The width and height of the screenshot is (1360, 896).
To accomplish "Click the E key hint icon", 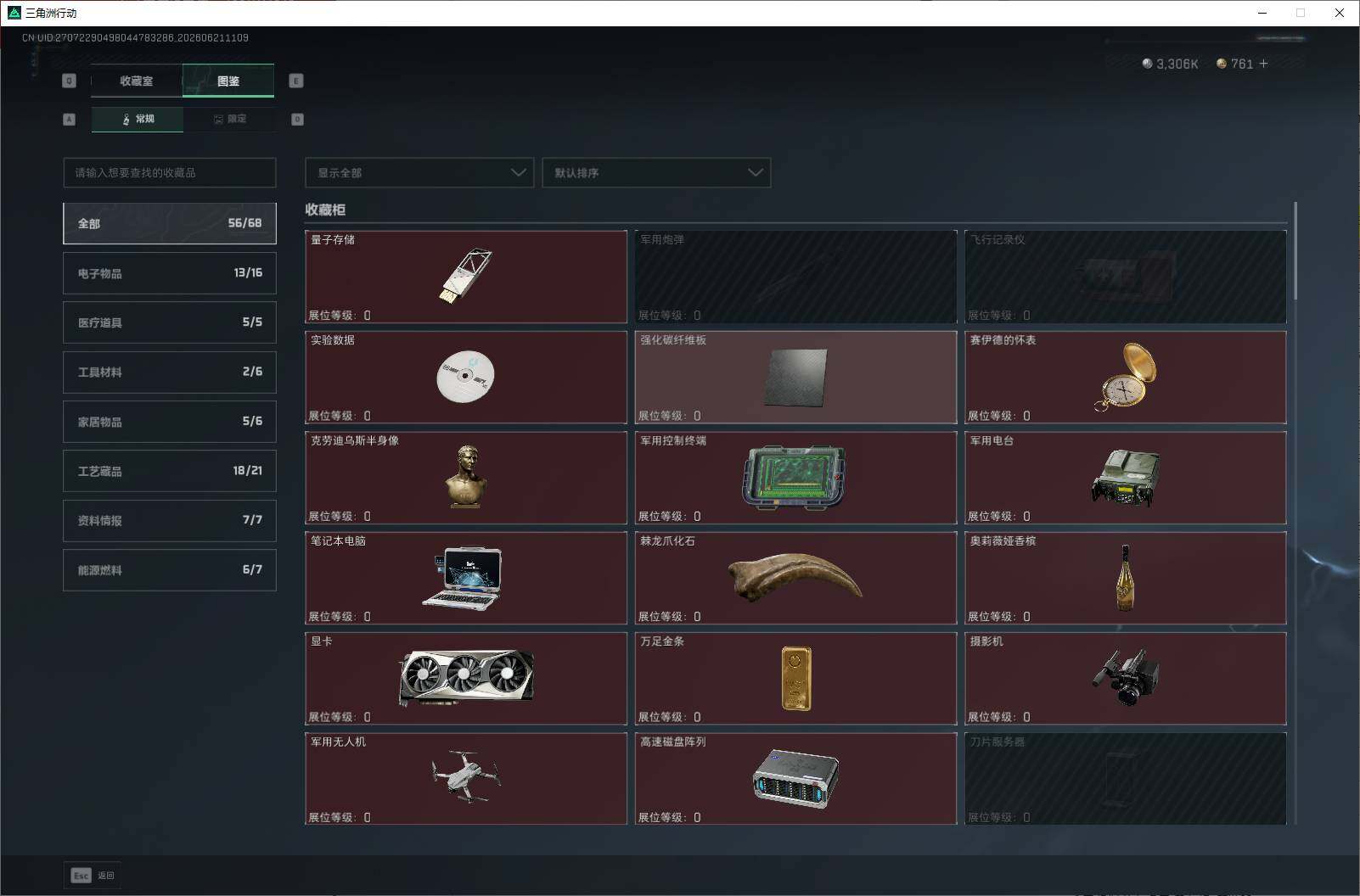I will (x=296, y=81).
